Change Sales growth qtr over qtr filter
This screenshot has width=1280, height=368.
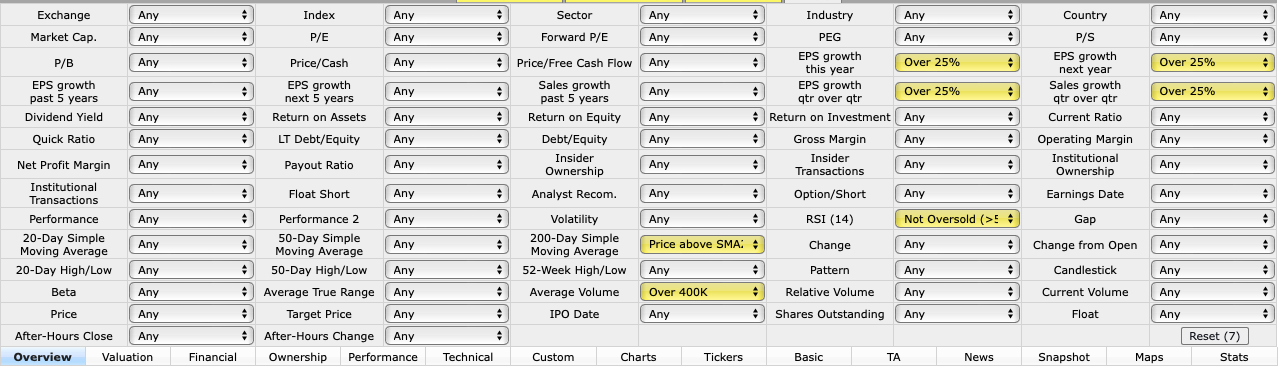(1213, 91)
